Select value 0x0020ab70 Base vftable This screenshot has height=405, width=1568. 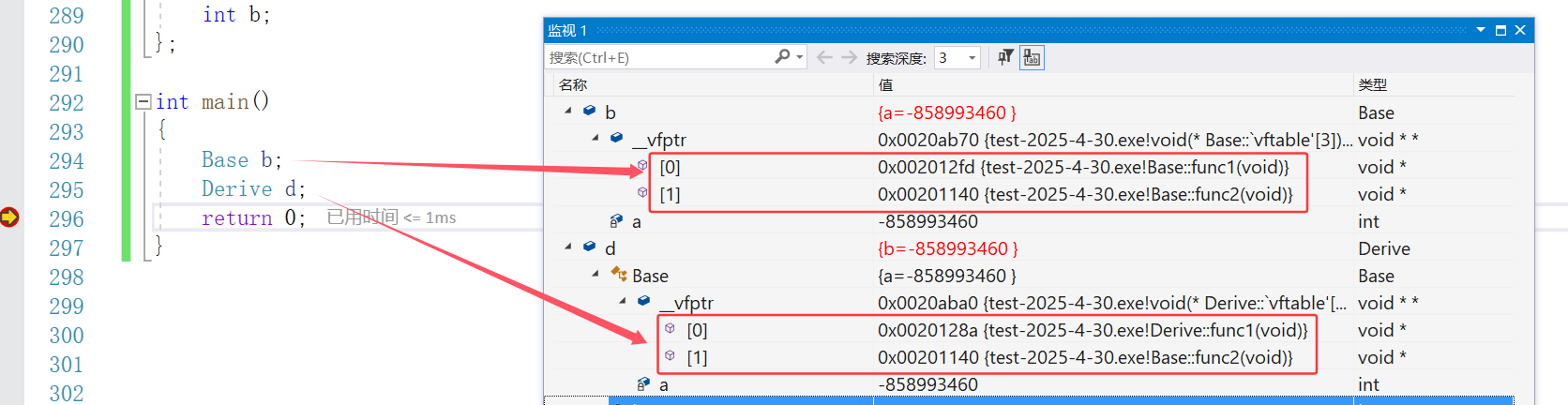(x=1115, y=140)
